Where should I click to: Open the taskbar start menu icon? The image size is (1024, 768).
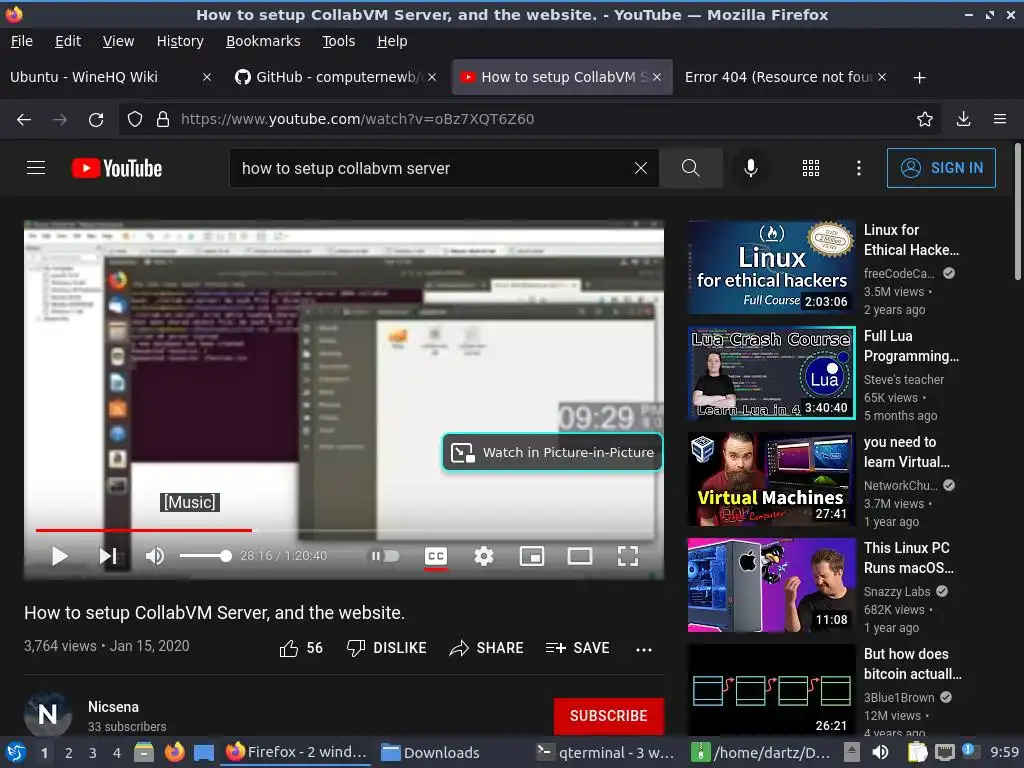point(16,753)
